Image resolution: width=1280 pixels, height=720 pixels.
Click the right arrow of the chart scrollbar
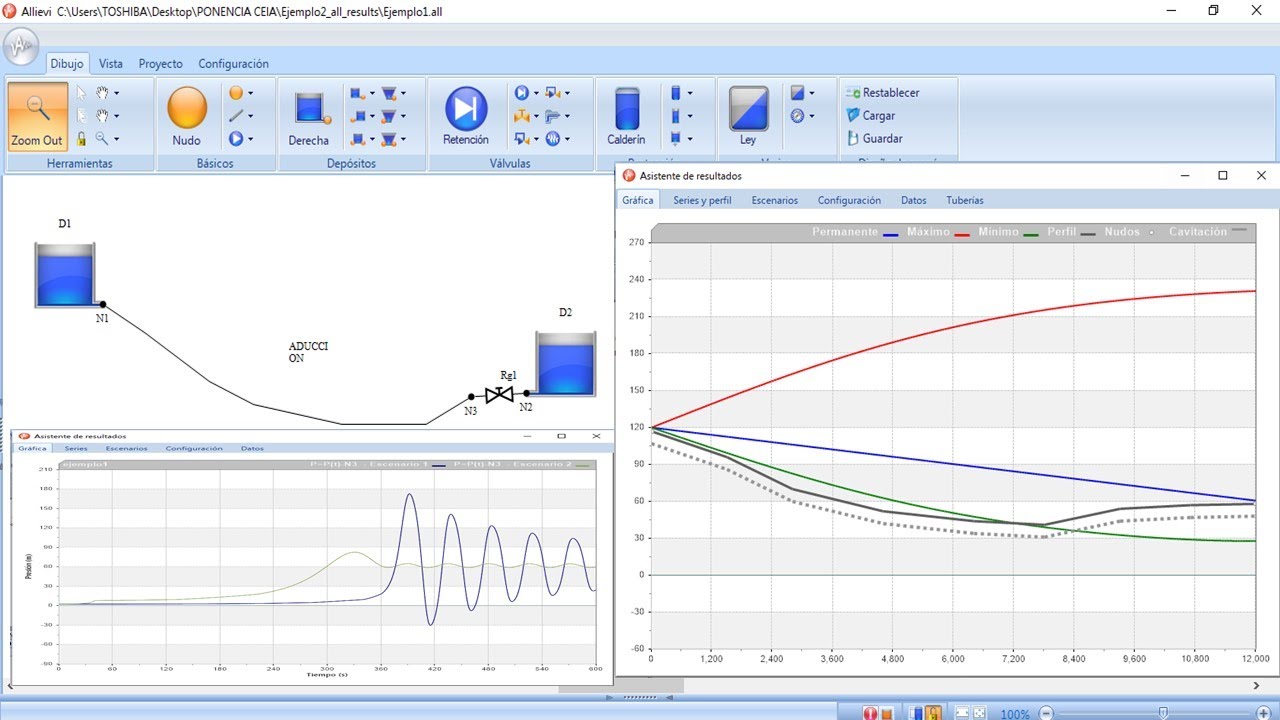click(1257, 685)
